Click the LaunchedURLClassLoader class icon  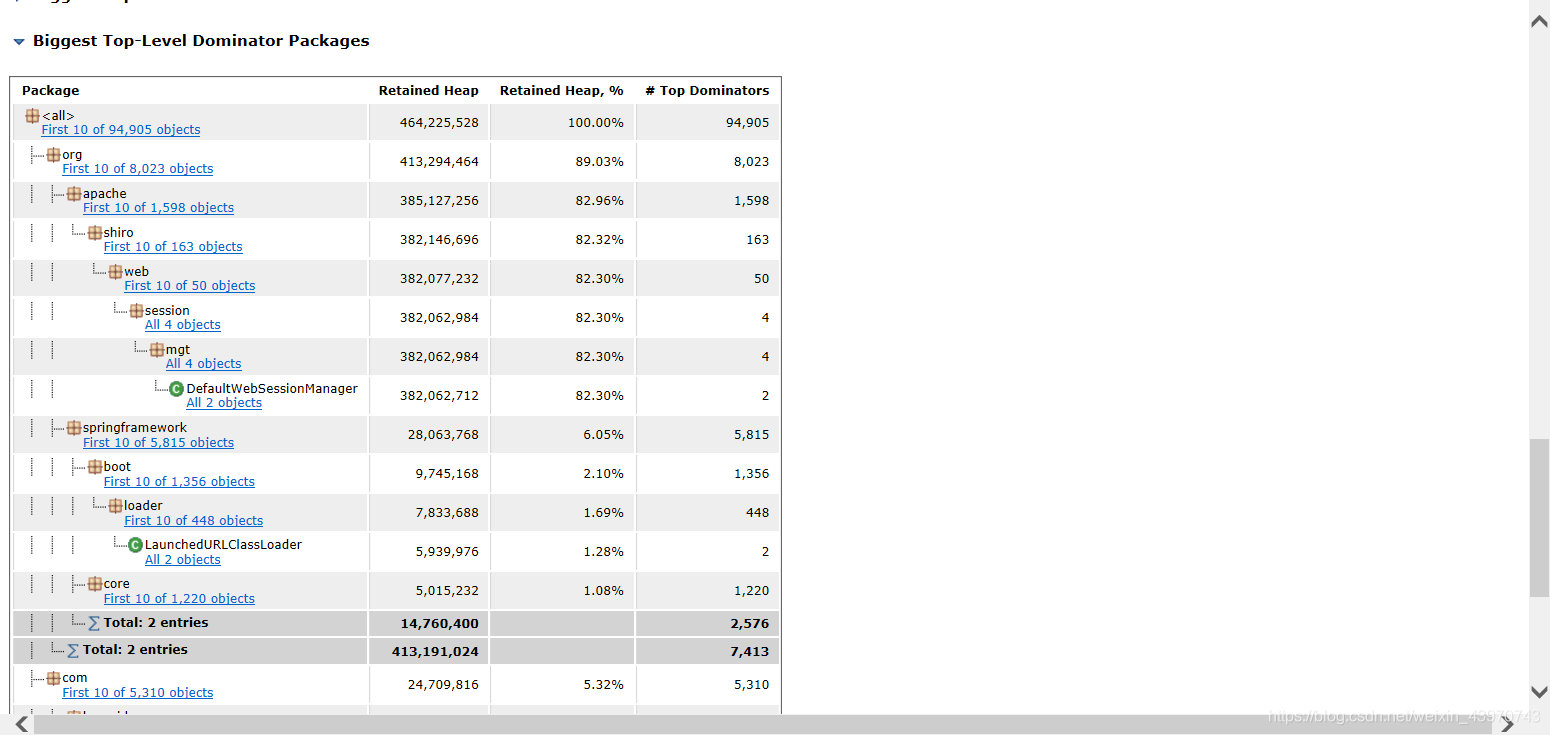click(x=136, y=545)
